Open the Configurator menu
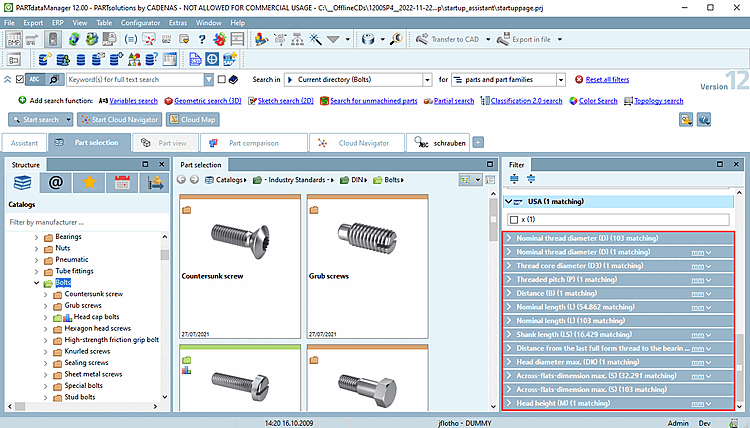Viewport: 750px width, 428px height. (141, 20)
